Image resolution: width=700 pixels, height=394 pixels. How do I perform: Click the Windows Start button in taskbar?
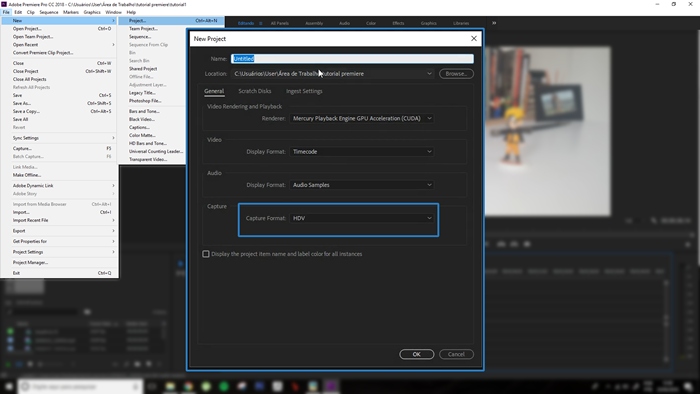[x=8, y=386]
